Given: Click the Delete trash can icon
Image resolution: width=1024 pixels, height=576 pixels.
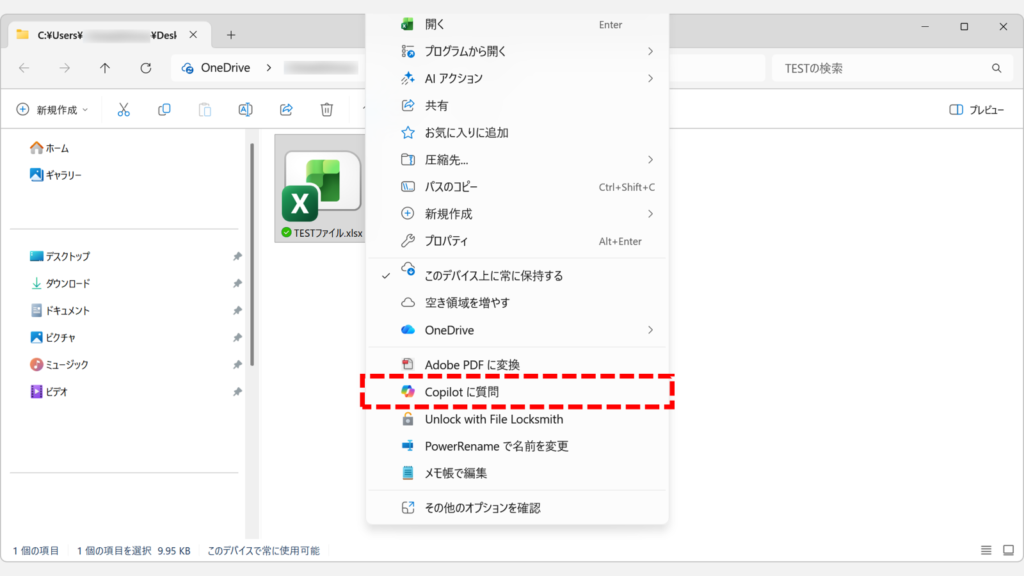Looking at the screenshot, I should coord(327,110).
